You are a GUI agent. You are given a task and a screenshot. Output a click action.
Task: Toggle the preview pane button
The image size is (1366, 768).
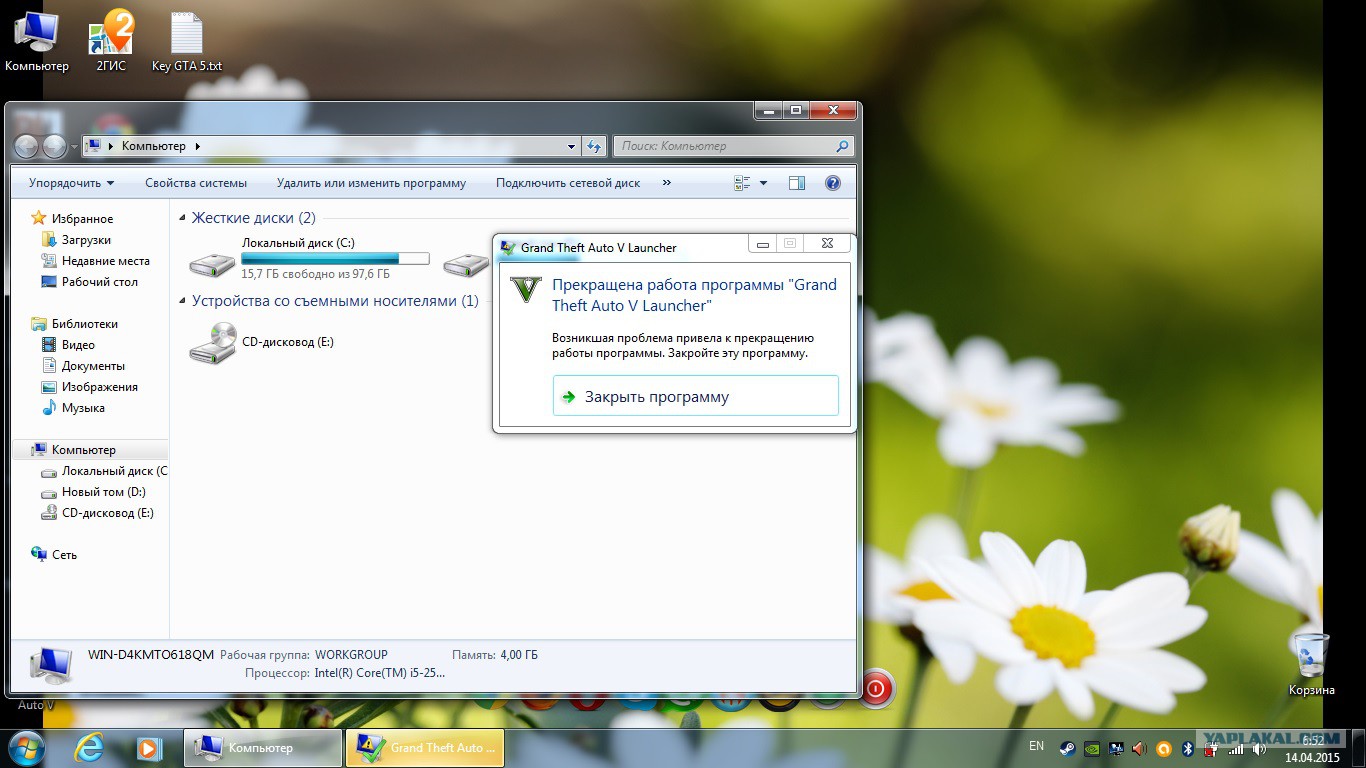click(x=796, y=183)
